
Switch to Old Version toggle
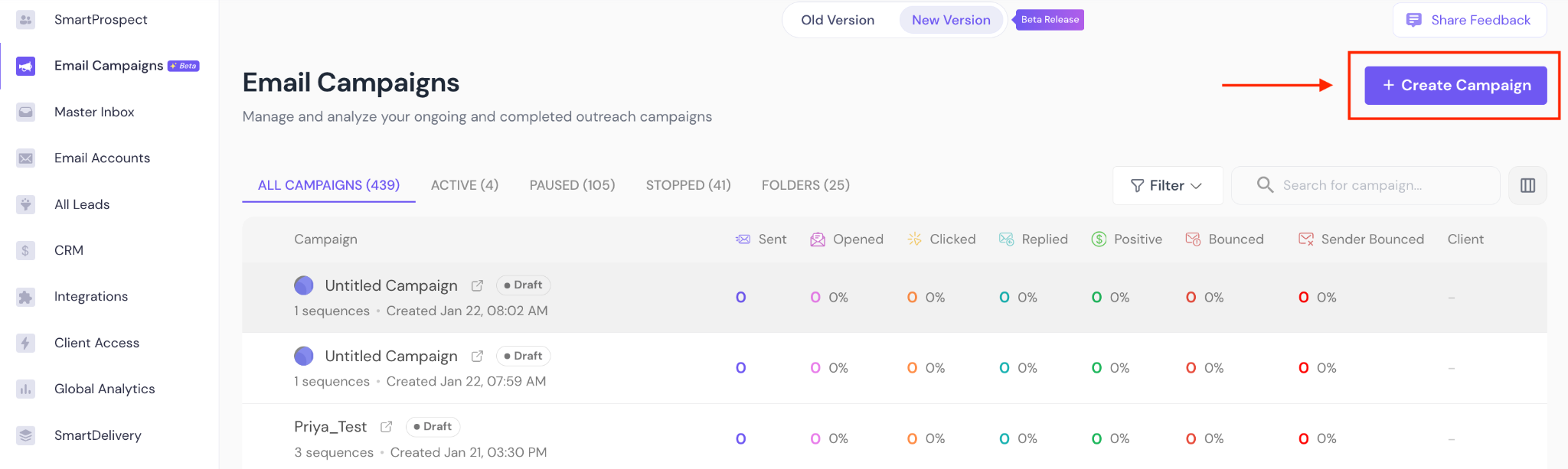click(838, 20)
